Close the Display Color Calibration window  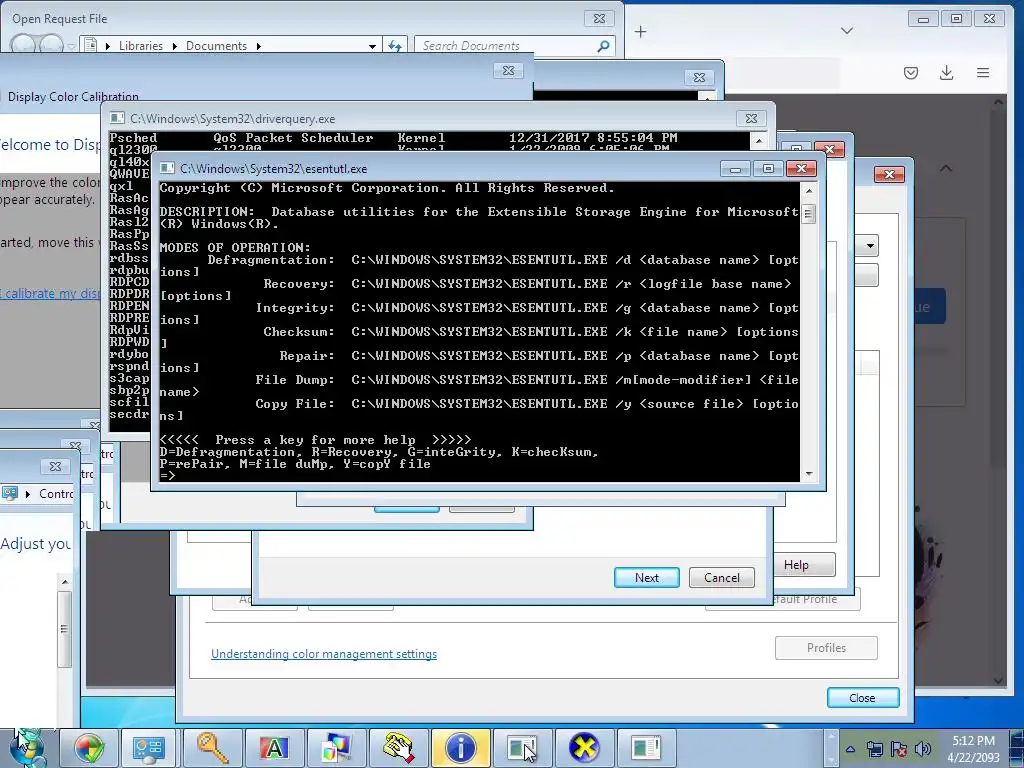(x=509, y=70)
